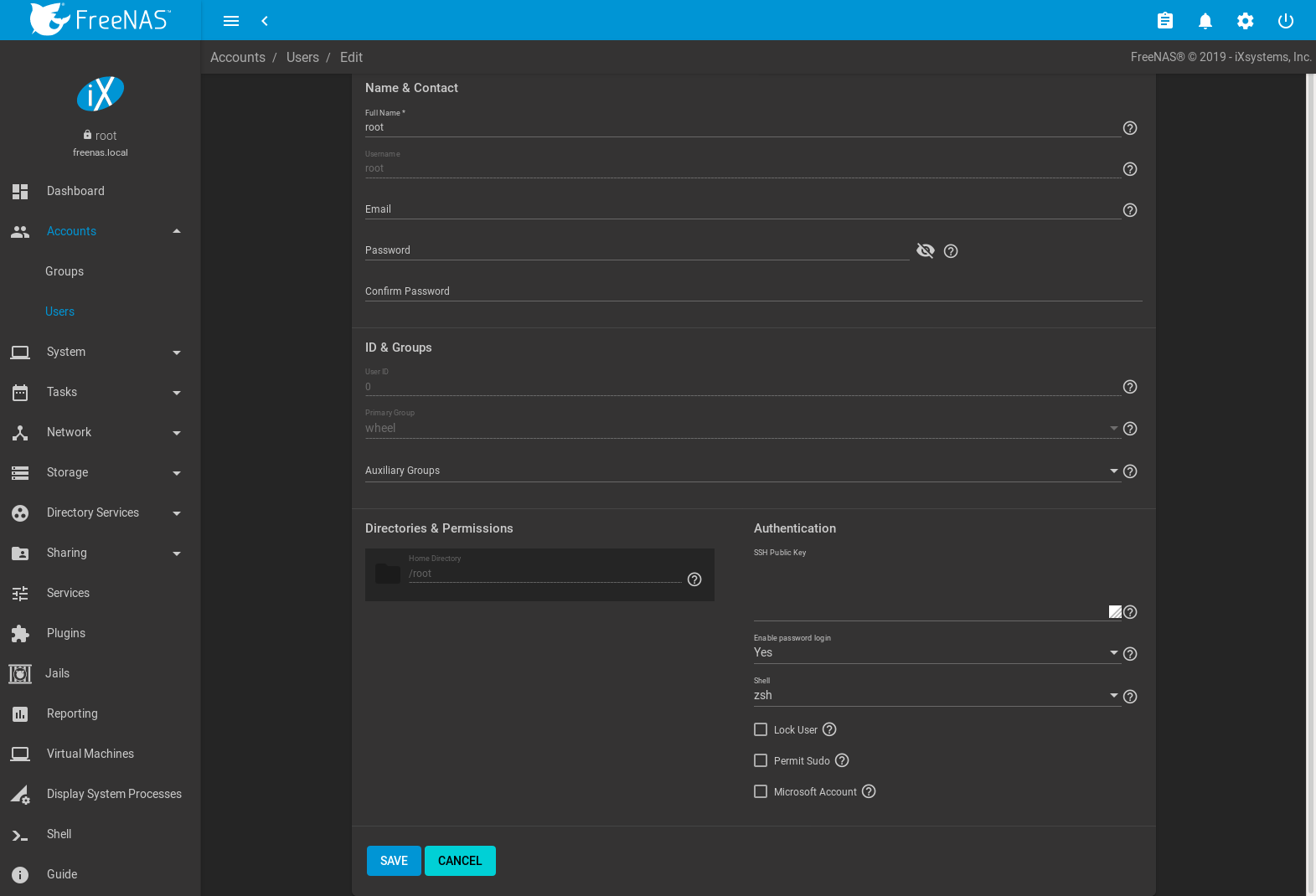1316x896 pixels.
Task: Open the Shell dropdown showing zsh
Action: tap(937, 695)
